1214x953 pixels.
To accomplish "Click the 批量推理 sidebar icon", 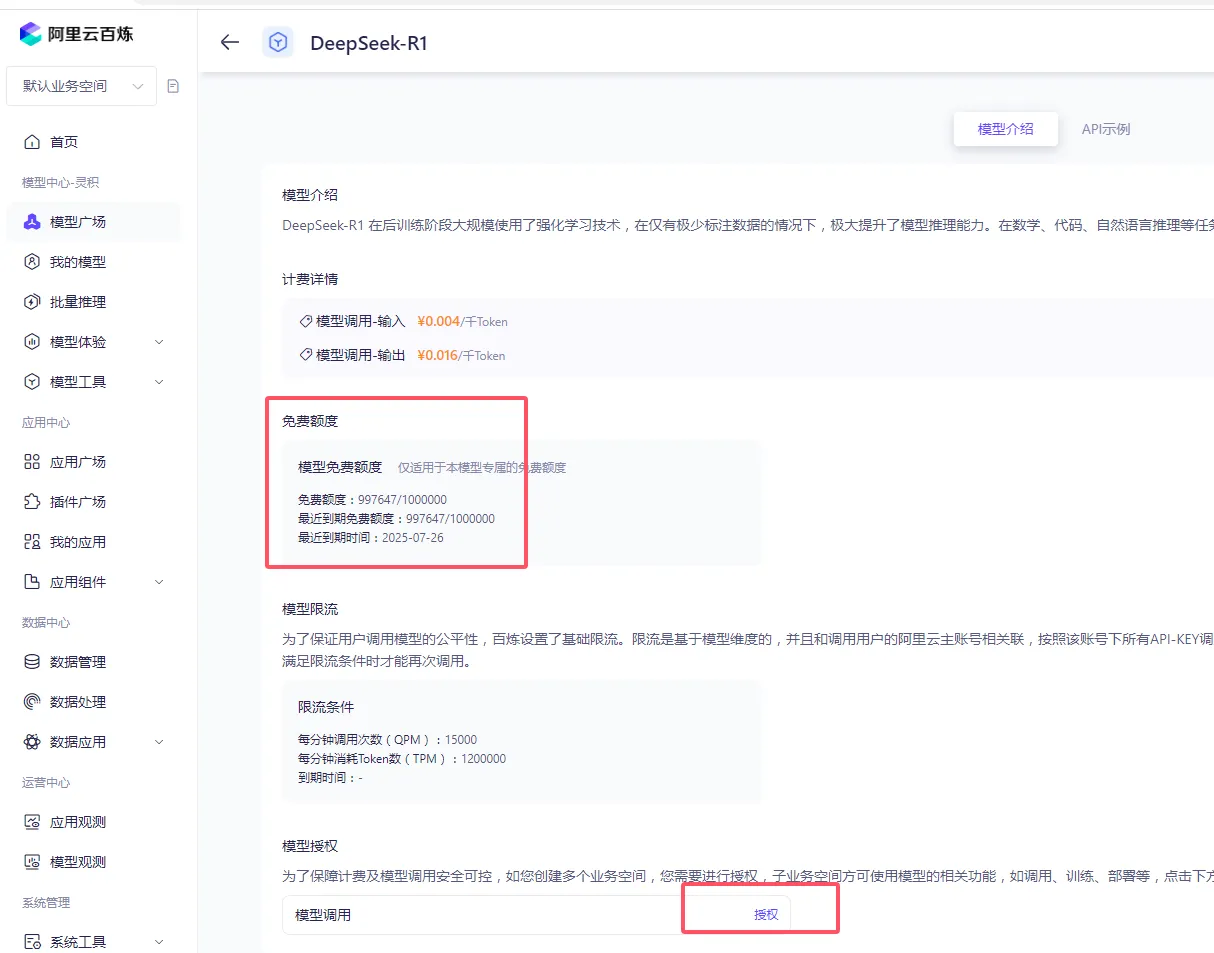I will tap(32, 302).
